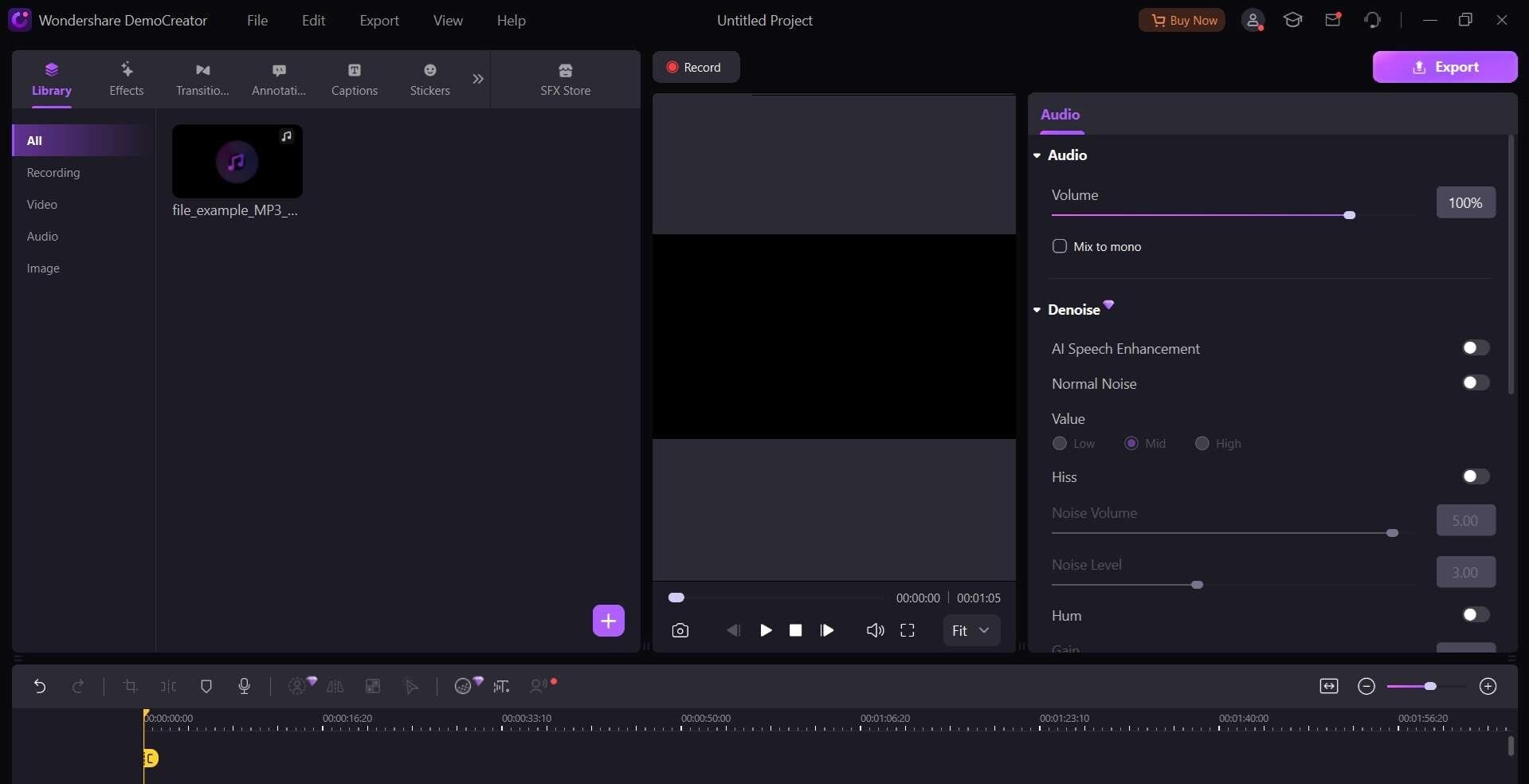Click the timeline zoom slider
This screenshot has width=1529, height=784.
1426,686
